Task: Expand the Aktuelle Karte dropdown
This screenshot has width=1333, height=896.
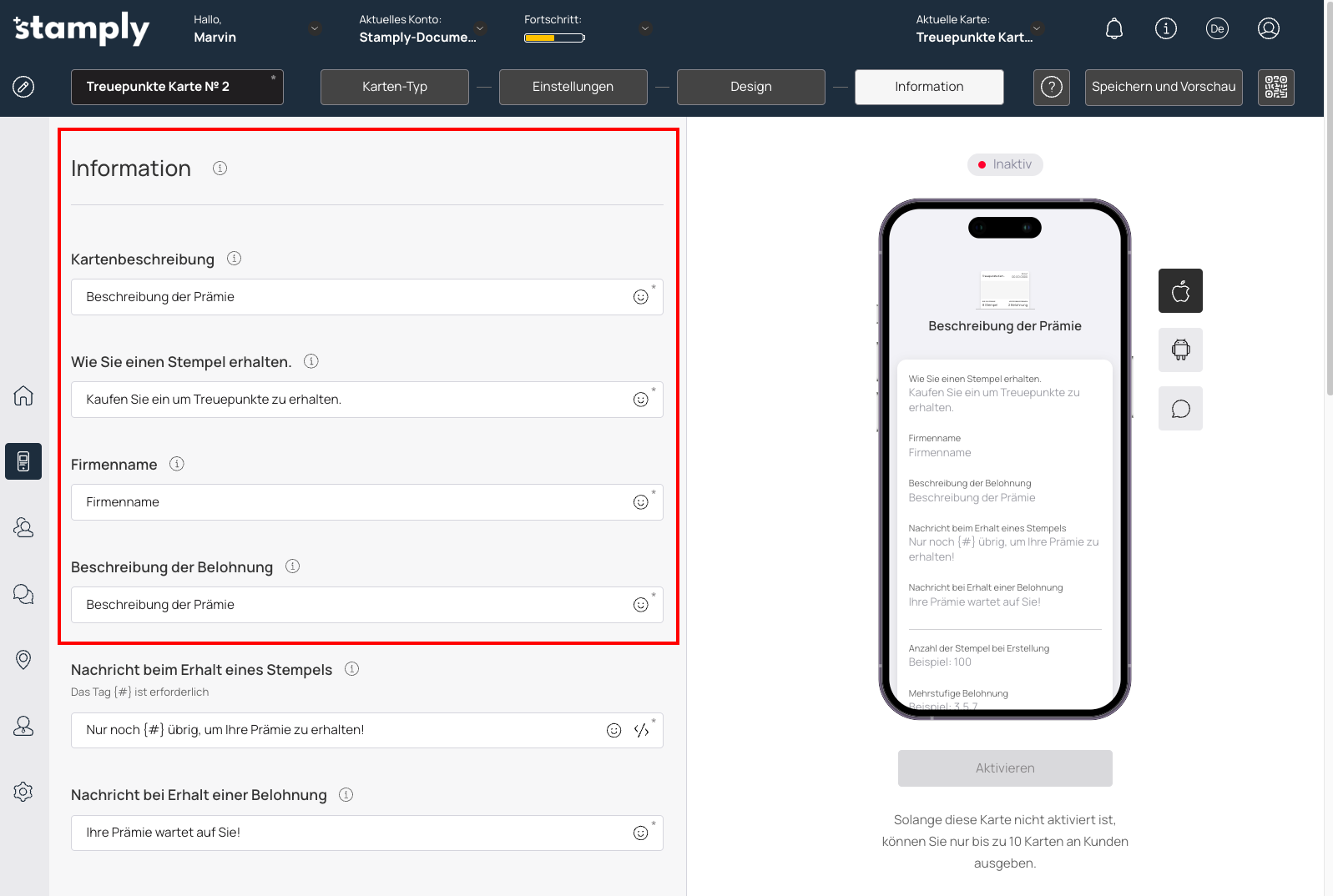Action: pyautogui.click(x=1037, y=28)
